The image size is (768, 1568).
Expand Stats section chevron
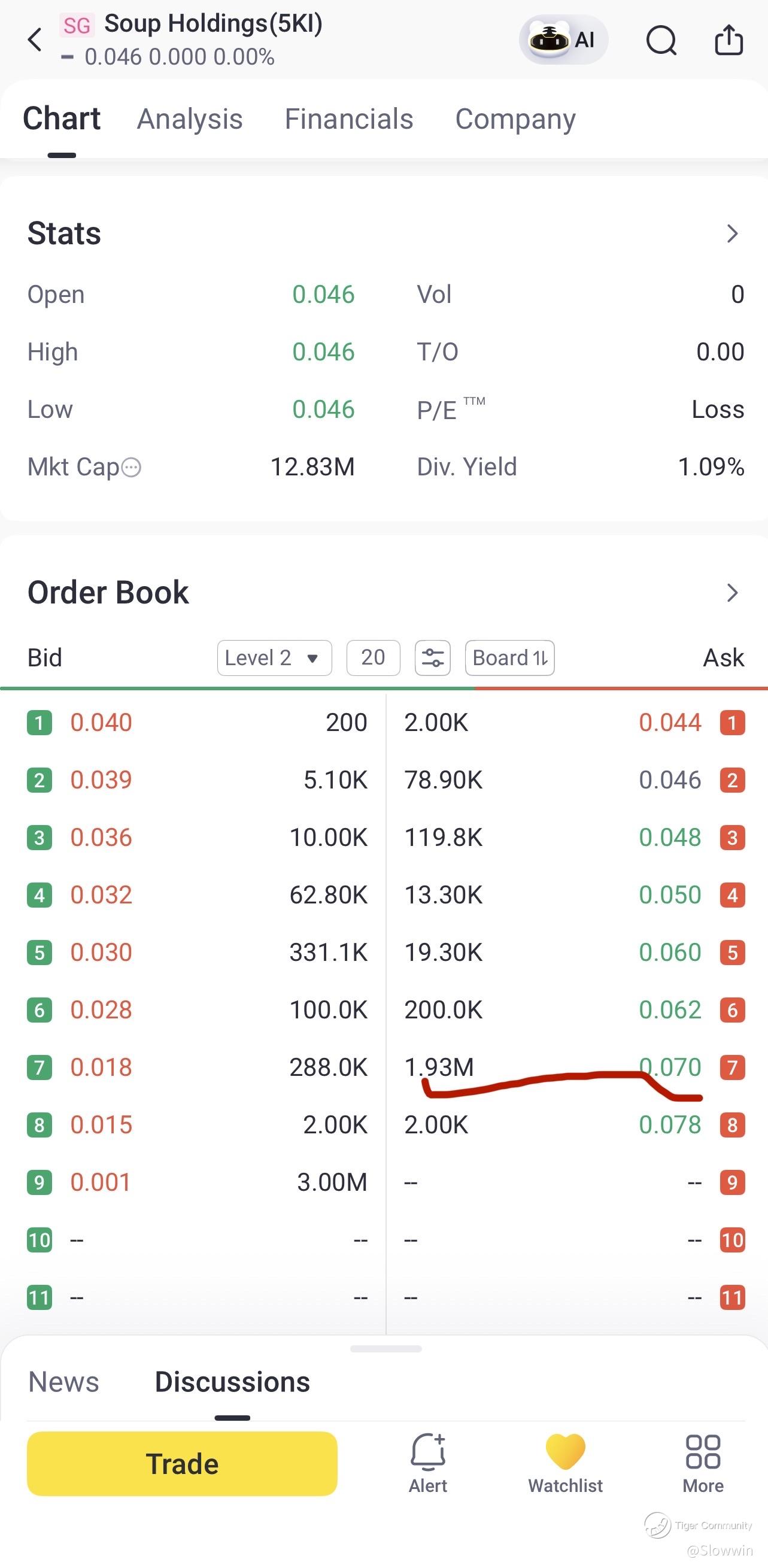(733, 233)
